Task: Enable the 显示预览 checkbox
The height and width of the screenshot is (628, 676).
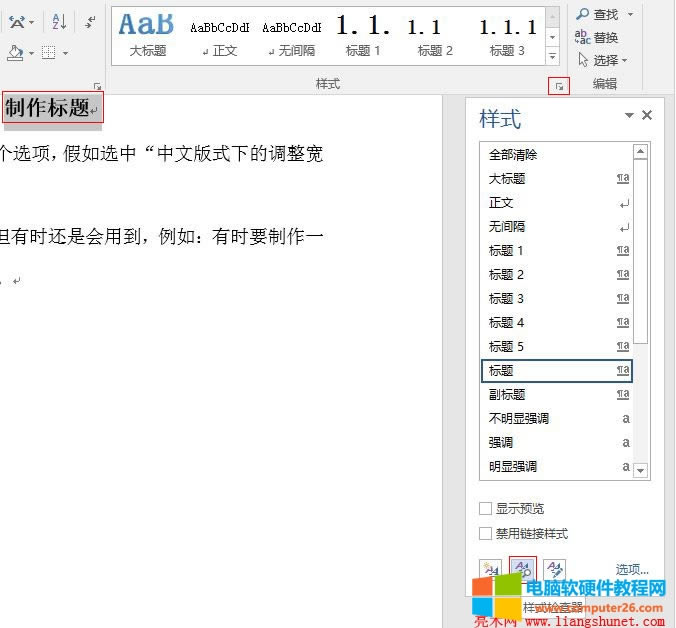Action: pyautogui.click(x=486, y=509)
